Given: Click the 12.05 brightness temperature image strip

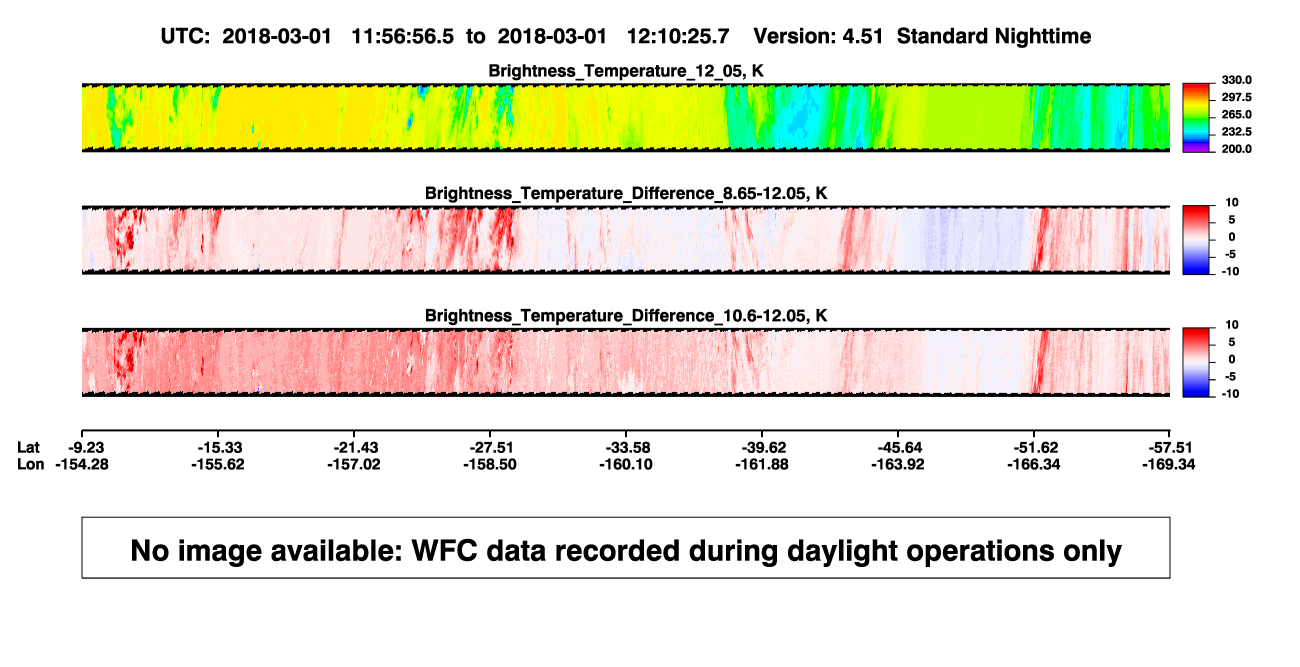Looking at the screenshot, I should click(626, 117).
